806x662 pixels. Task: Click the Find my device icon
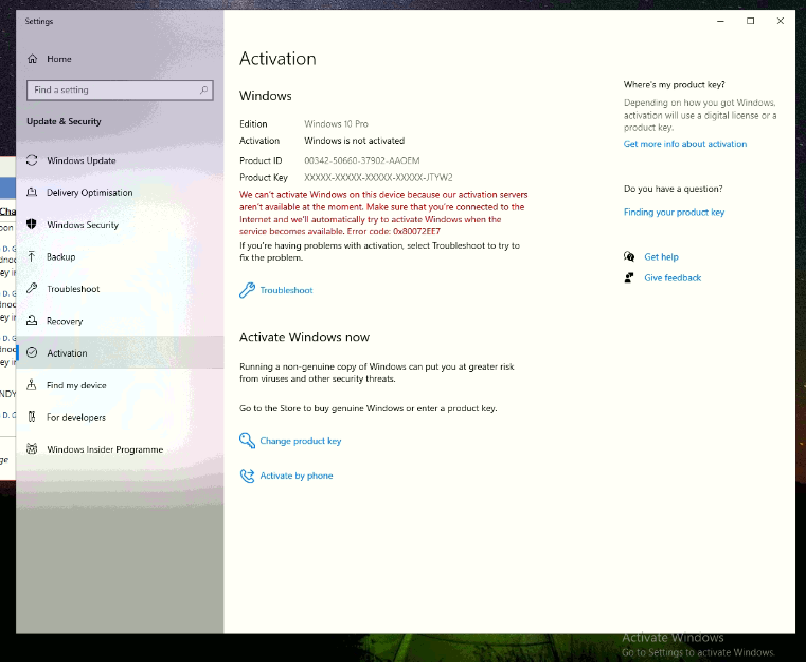click(32, 384)
